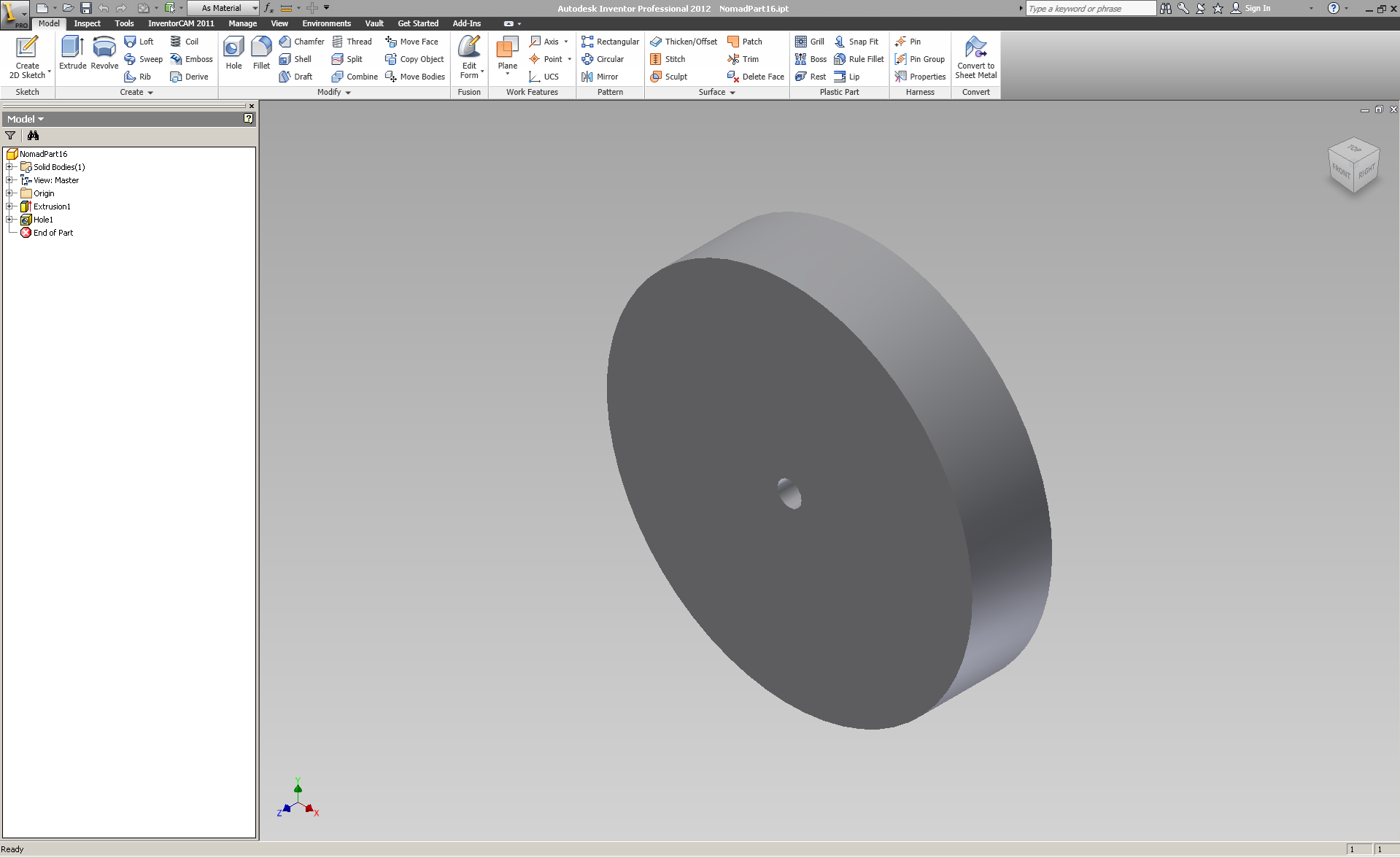Expand the Axis dropdown arrow
The image size is (1400, 858).
coord(566,42)
